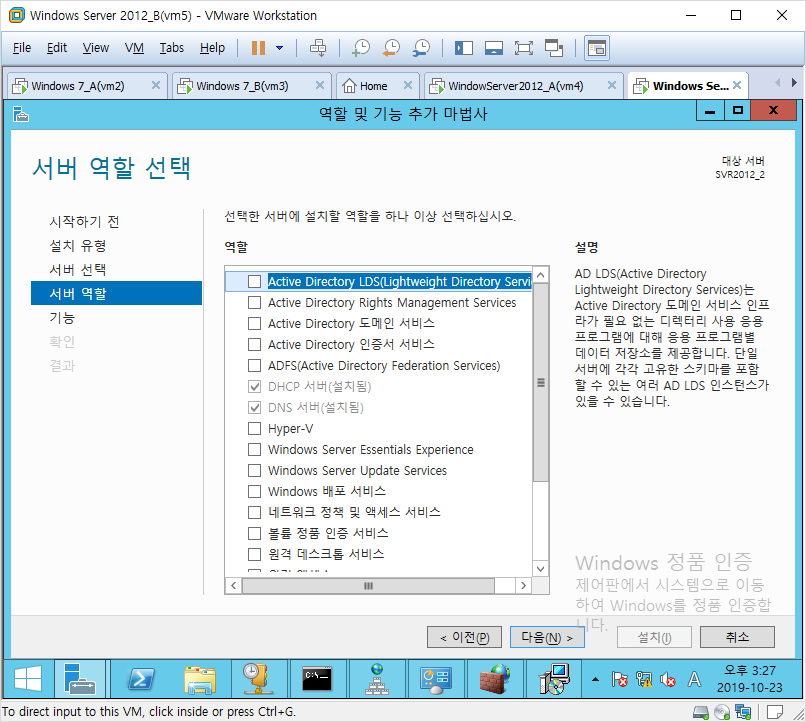Viewport: 806px width, 722px height.
Task: Toggle the VMware library sidebar view
Action: [x=464, y=48]
